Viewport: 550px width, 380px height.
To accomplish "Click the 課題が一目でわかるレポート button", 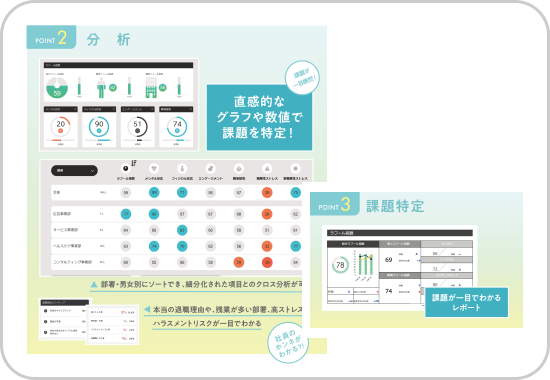I will pos(467,302).
